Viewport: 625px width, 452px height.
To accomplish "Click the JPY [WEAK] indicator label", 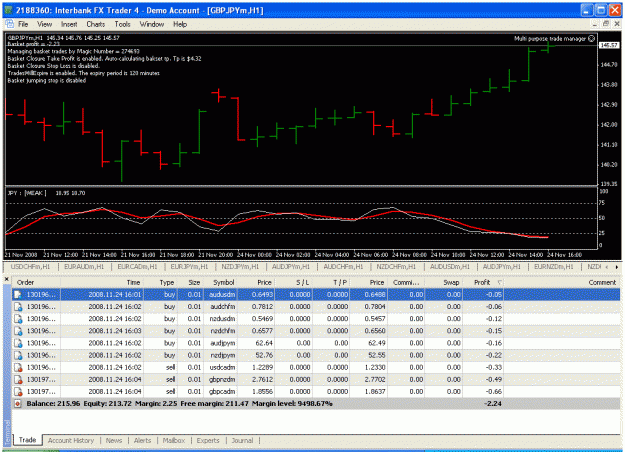I will tap(27, 193).
